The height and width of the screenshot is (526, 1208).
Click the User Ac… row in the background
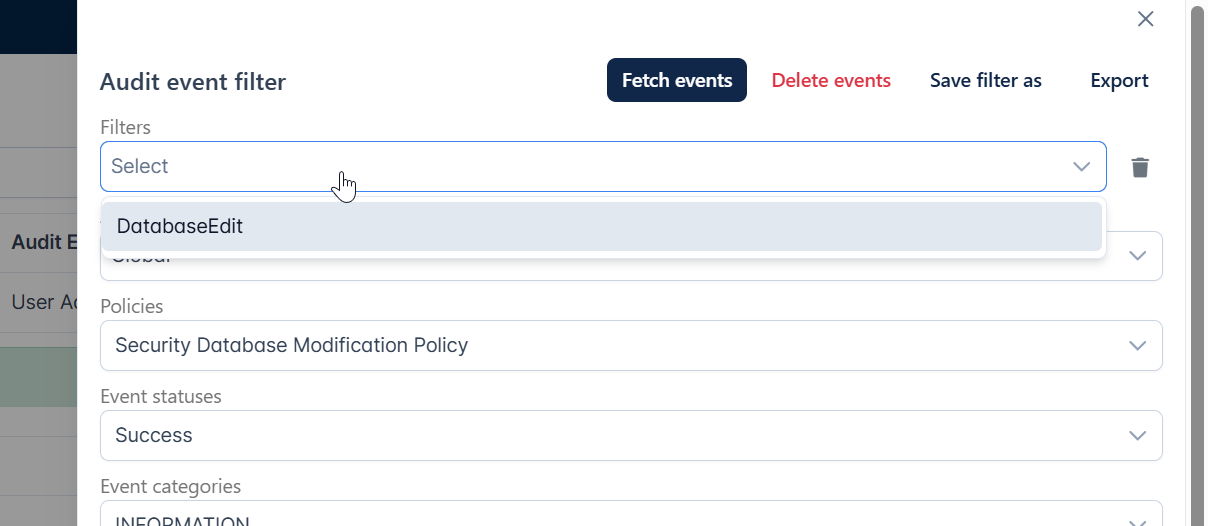(x=44, y=302)
